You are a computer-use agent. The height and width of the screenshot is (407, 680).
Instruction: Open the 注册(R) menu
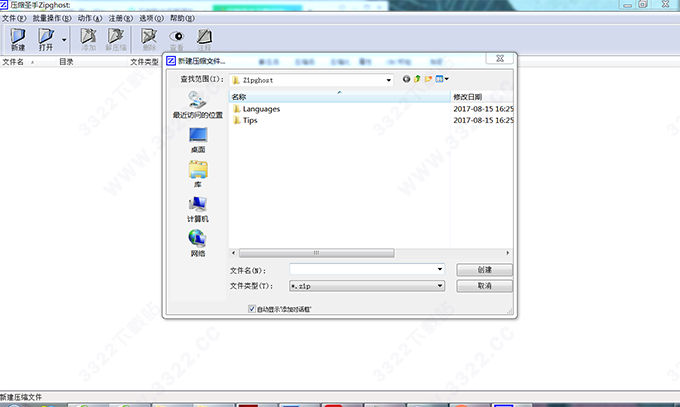point(121,18)
